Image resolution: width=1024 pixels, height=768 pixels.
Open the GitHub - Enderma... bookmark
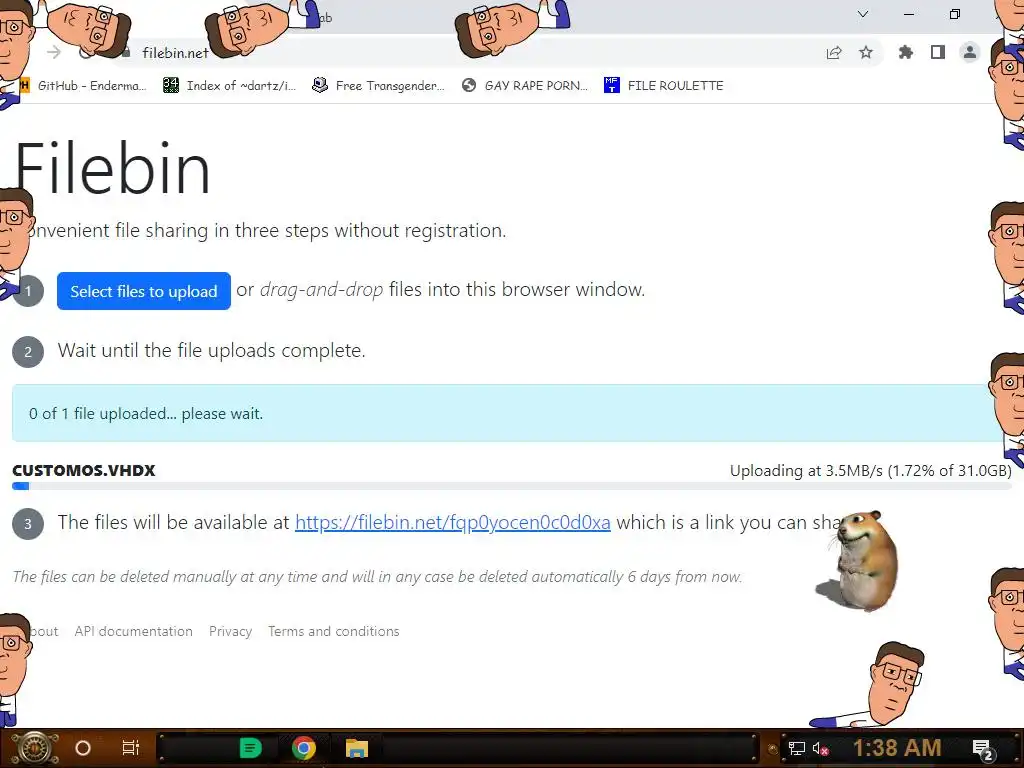coord(83,86)
